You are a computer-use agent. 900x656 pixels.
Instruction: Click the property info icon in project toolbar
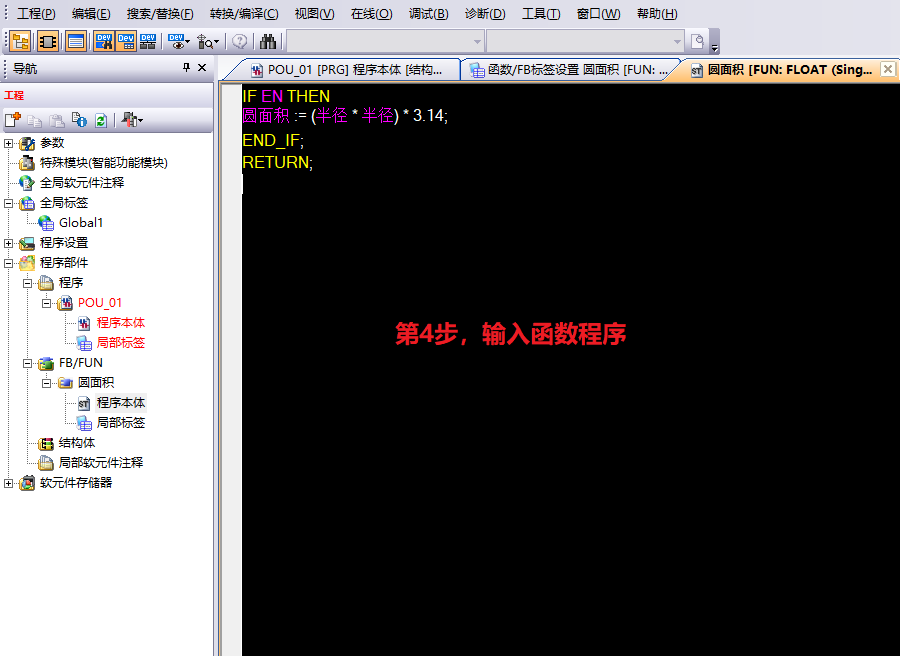point(79,120)
